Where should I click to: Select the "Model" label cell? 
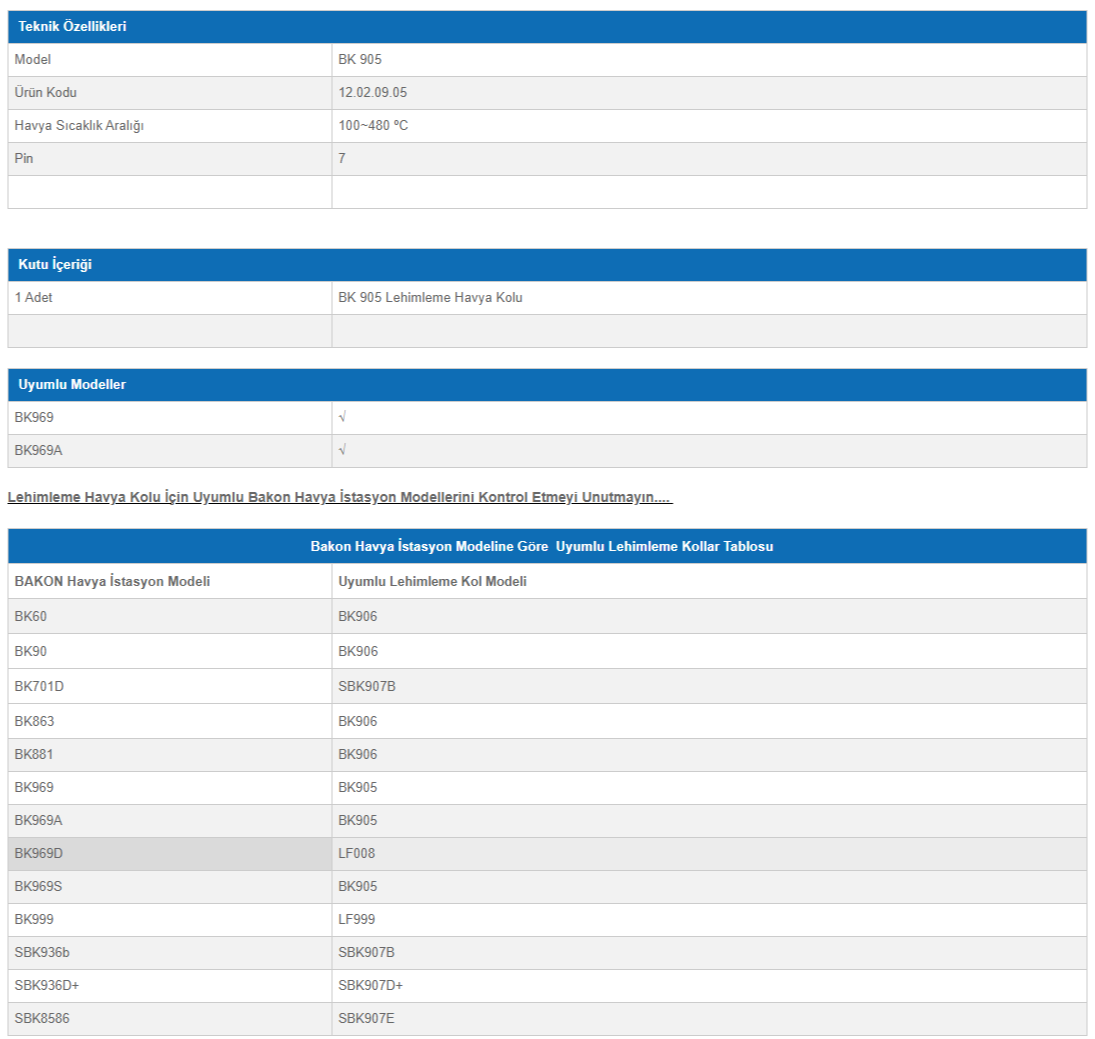tap(170, 60)
